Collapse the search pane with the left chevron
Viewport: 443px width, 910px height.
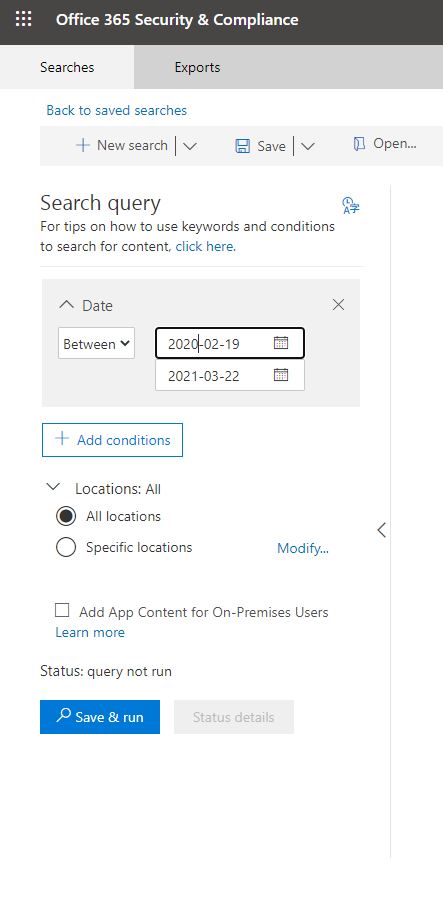[381, 530]
